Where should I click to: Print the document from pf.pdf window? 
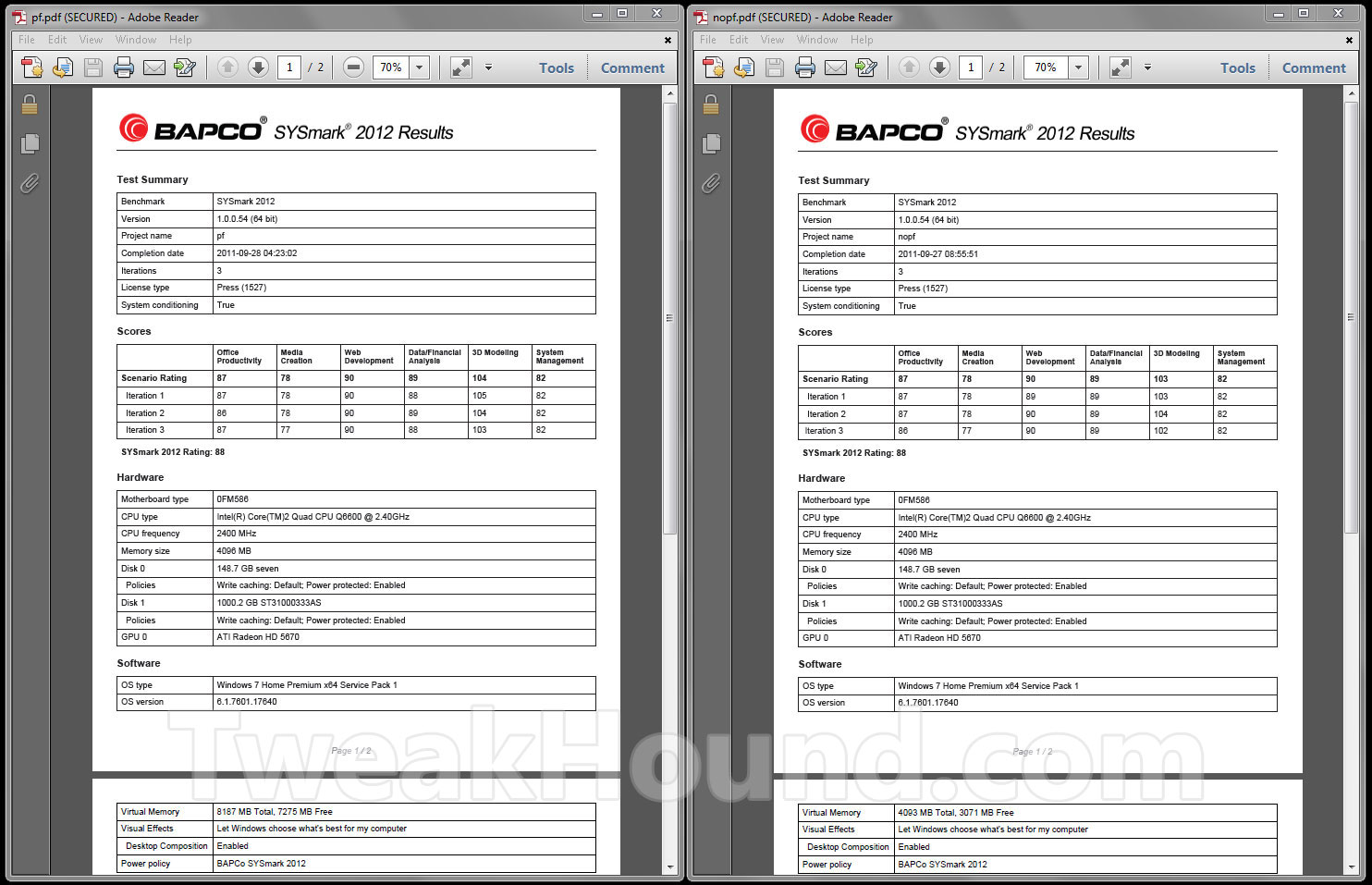pos(124,68)
